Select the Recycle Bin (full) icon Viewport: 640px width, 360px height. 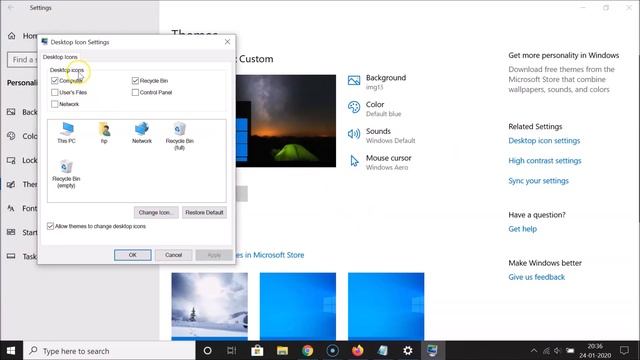180,136
